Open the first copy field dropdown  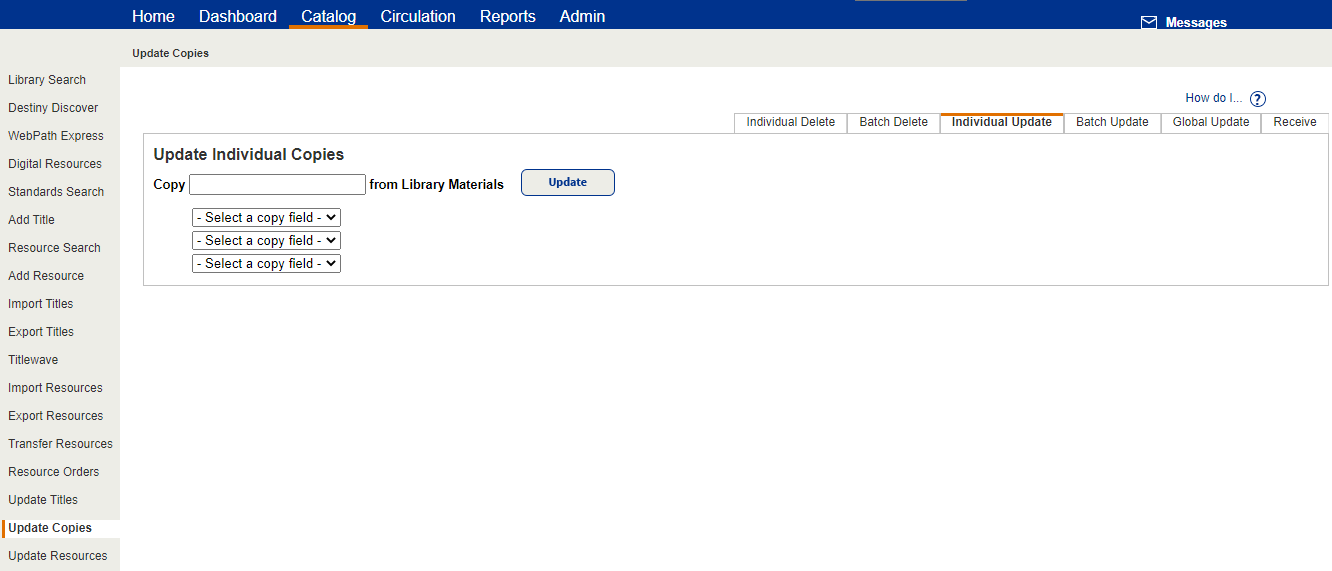tap(266, 217)
